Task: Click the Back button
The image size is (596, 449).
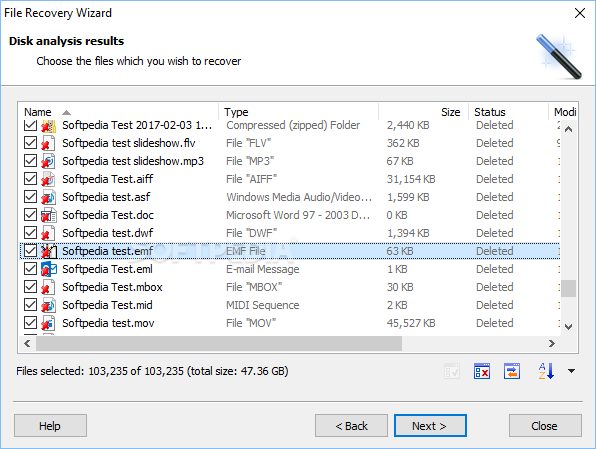Action: 351,425
